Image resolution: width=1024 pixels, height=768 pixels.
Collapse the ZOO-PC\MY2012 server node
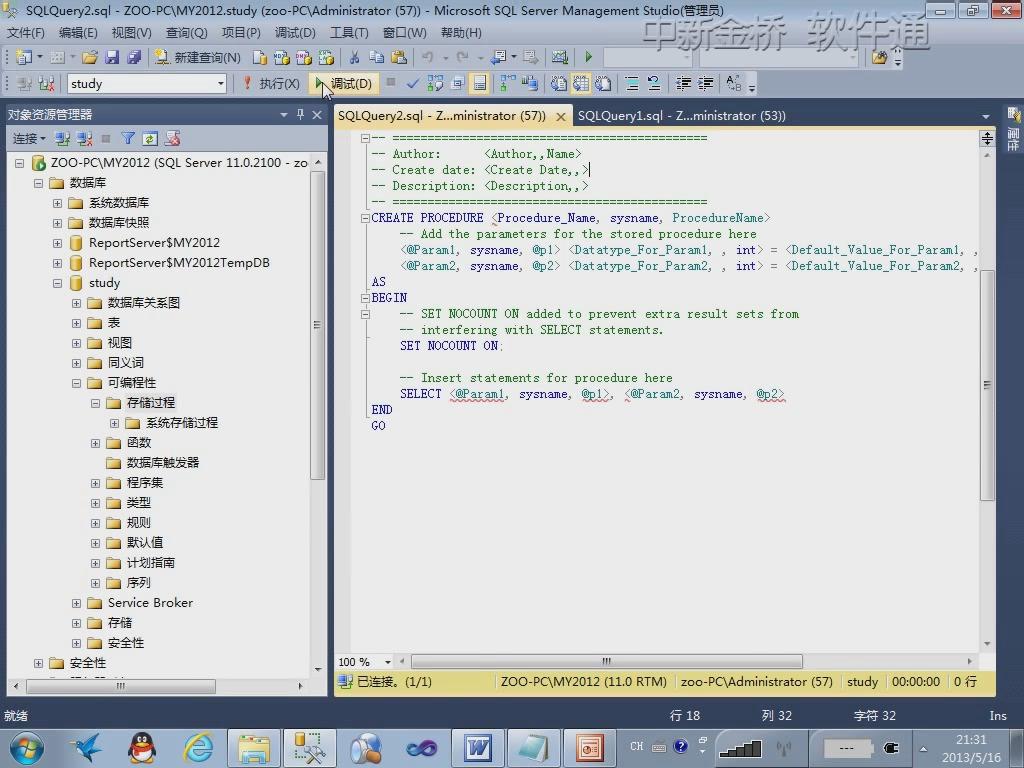tap(20, 163)
